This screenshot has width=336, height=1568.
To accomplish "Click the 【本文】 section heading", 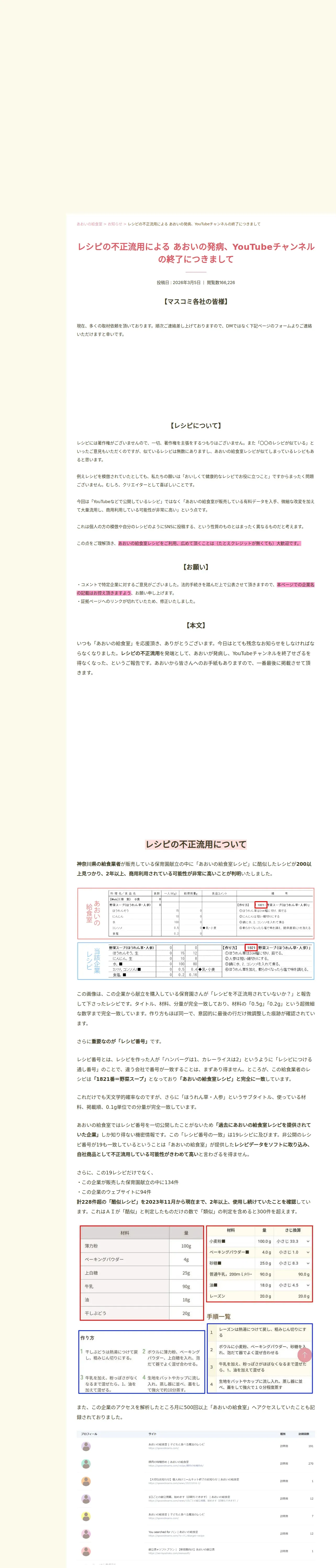I will (x=196, y=625).
